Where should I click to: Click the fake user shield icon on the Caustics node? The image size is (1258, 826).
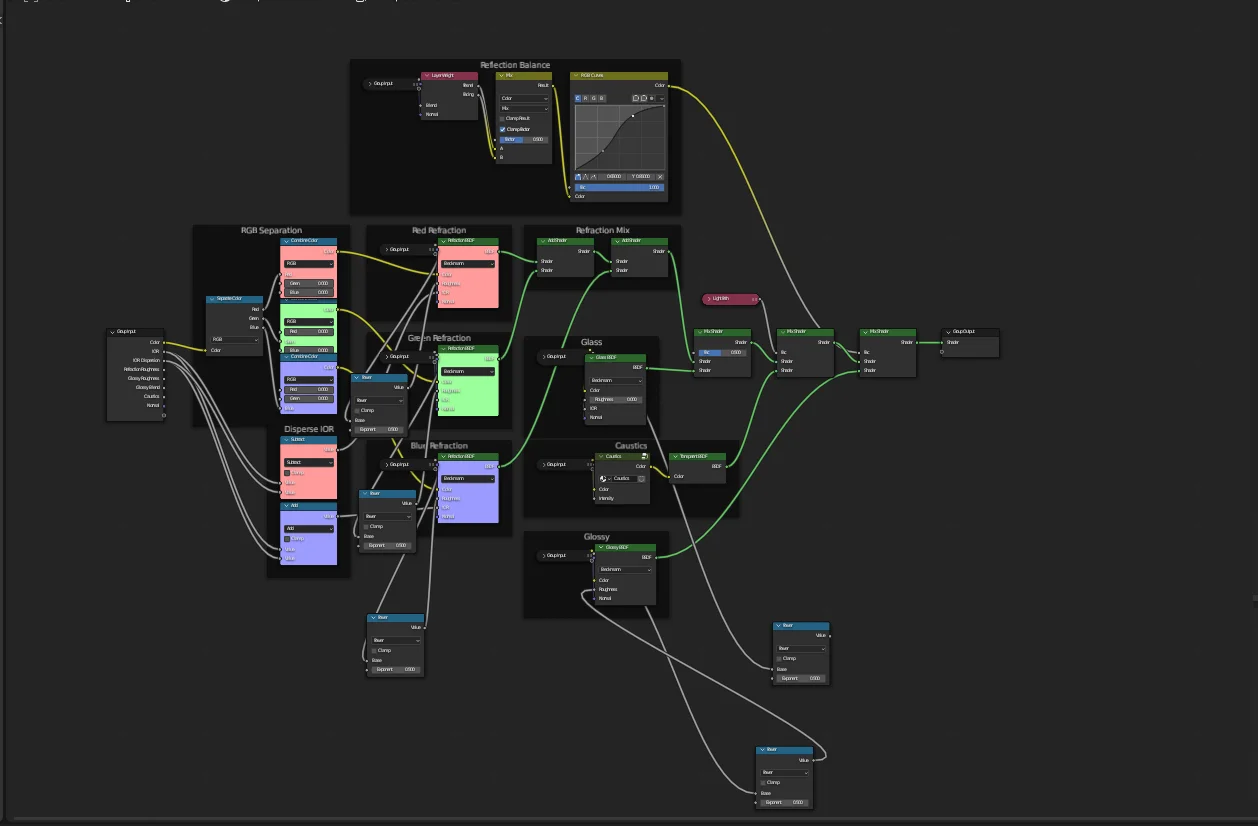pyautogui.click(x=641, y=478)
